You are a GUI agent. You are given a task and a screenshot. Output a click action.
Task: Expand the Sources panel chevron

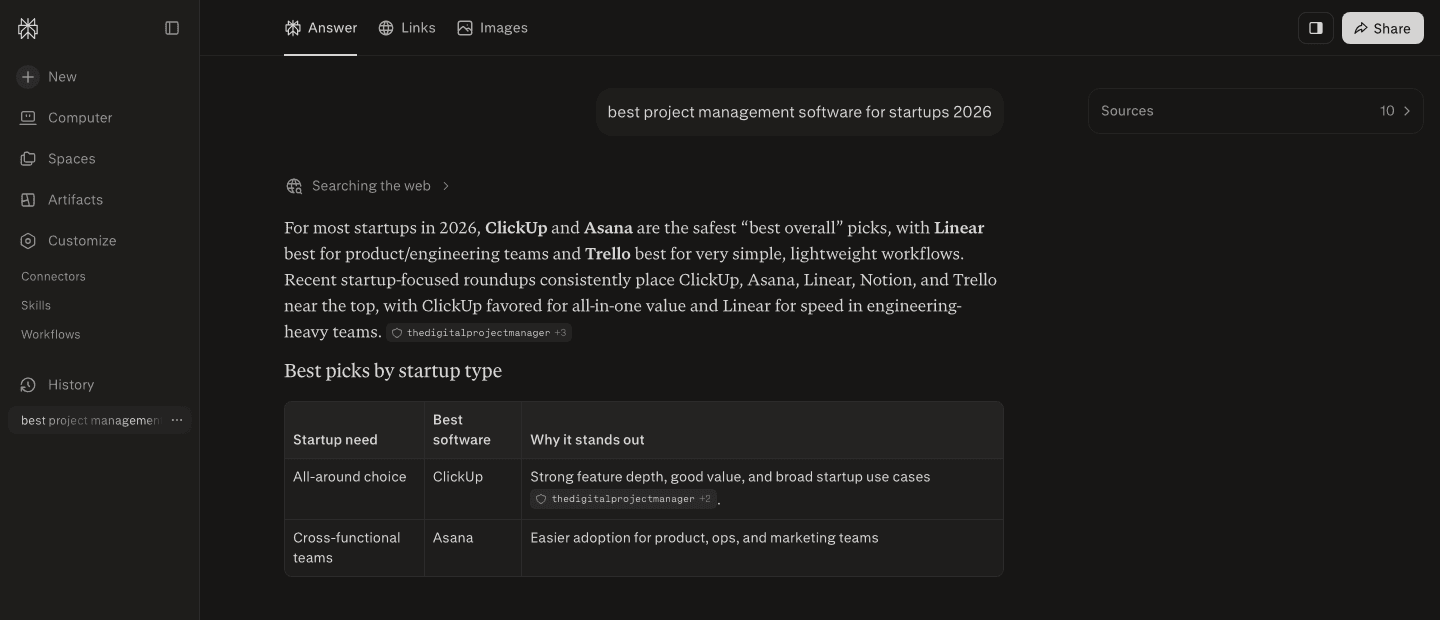tap(1407, 111)
